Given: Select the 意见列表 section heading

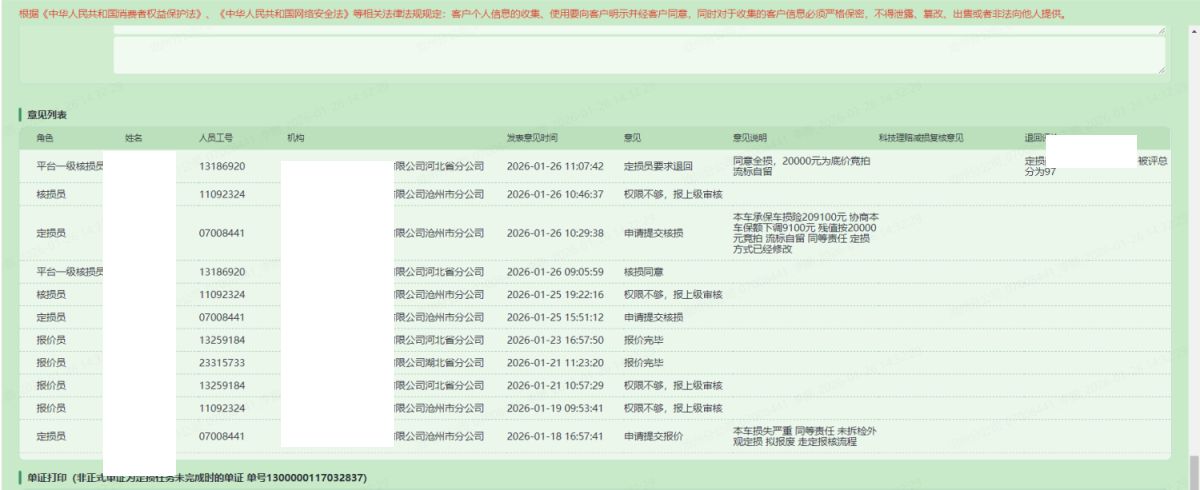Looking at the screenshot, I should pyautogui.click(x=47, y=116).
